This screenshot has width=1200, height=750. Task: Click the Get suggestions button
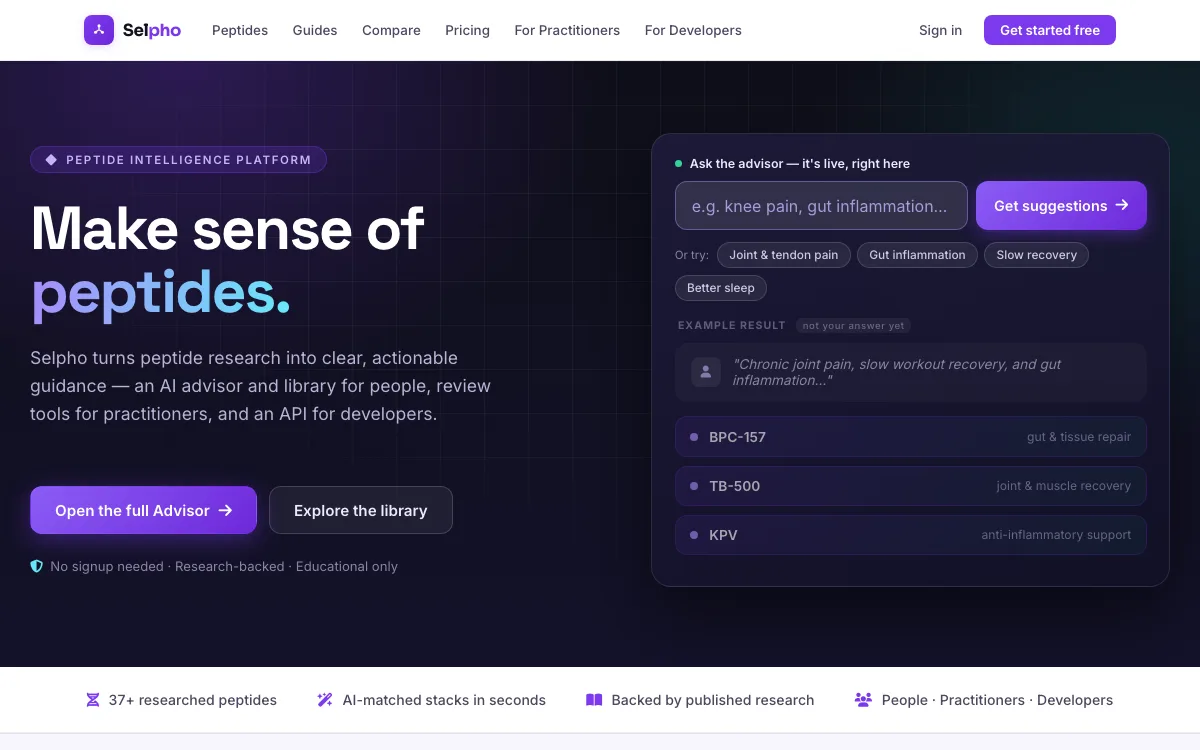pyautogui.click(x=1061, y=206)
